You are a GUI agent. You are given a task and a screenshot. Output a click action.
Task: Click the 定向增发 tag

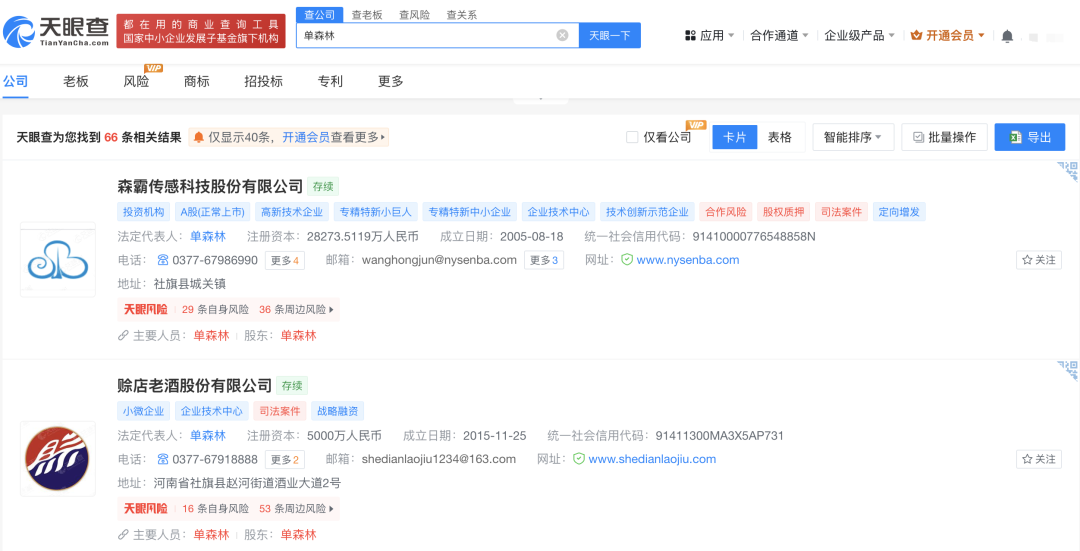(x=899, y=211)
